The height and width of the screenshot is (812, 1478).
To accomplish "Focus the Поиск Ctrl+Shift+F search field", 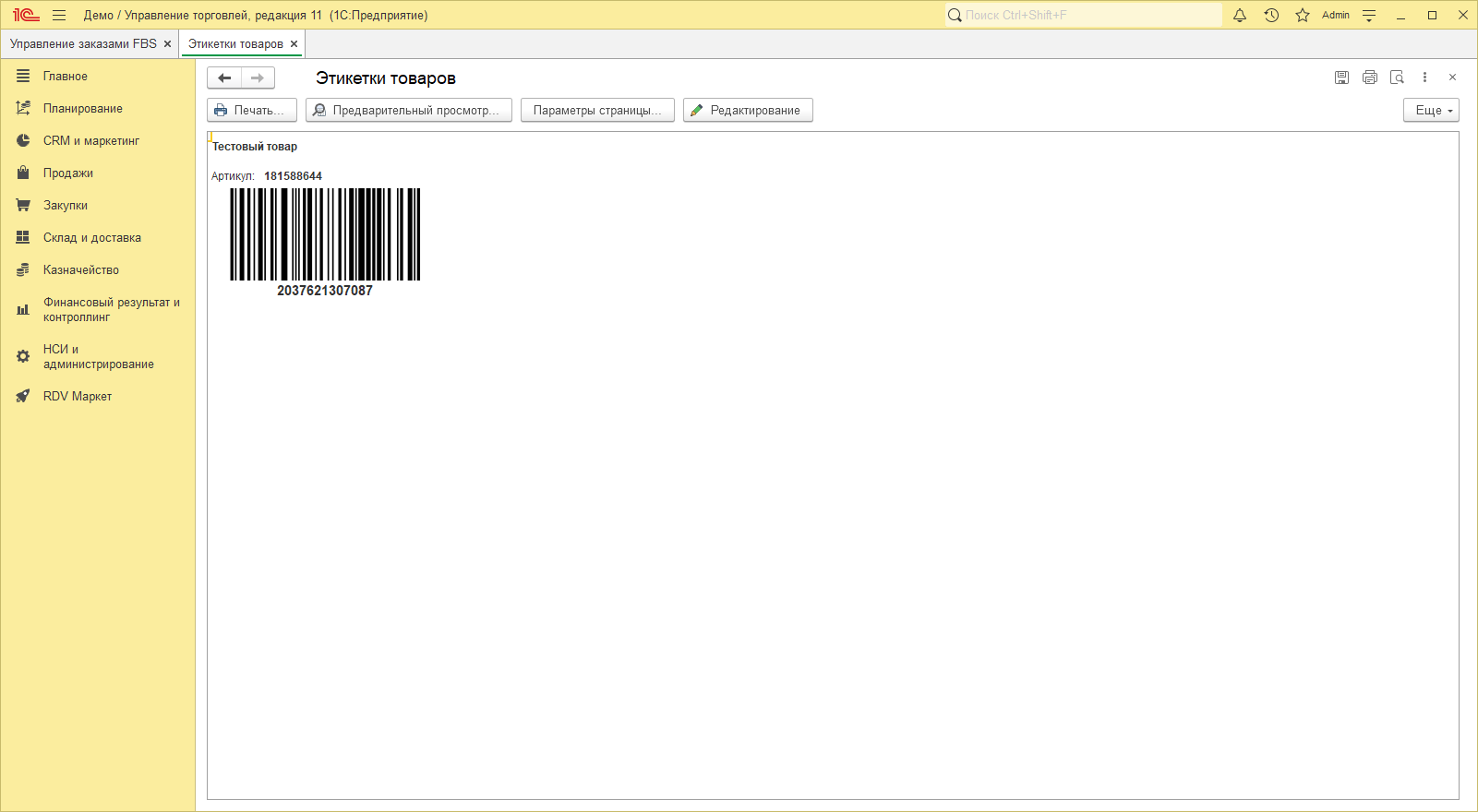I will [1083, 15].
